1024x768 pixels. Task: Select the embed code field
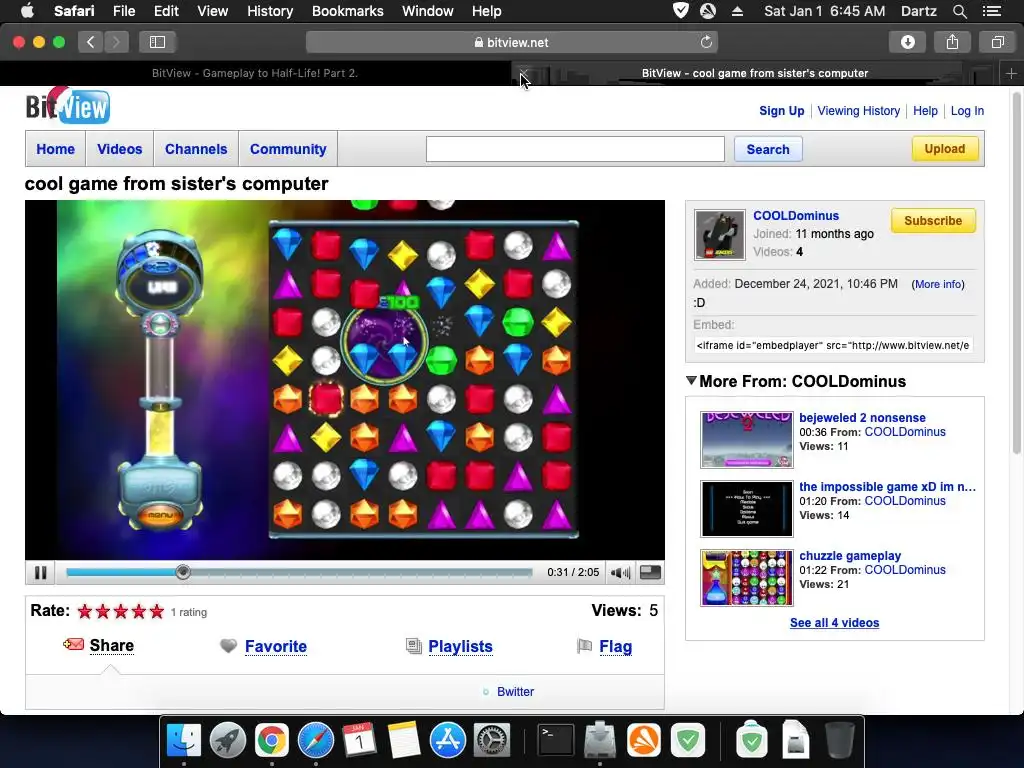tap(833, 345)
